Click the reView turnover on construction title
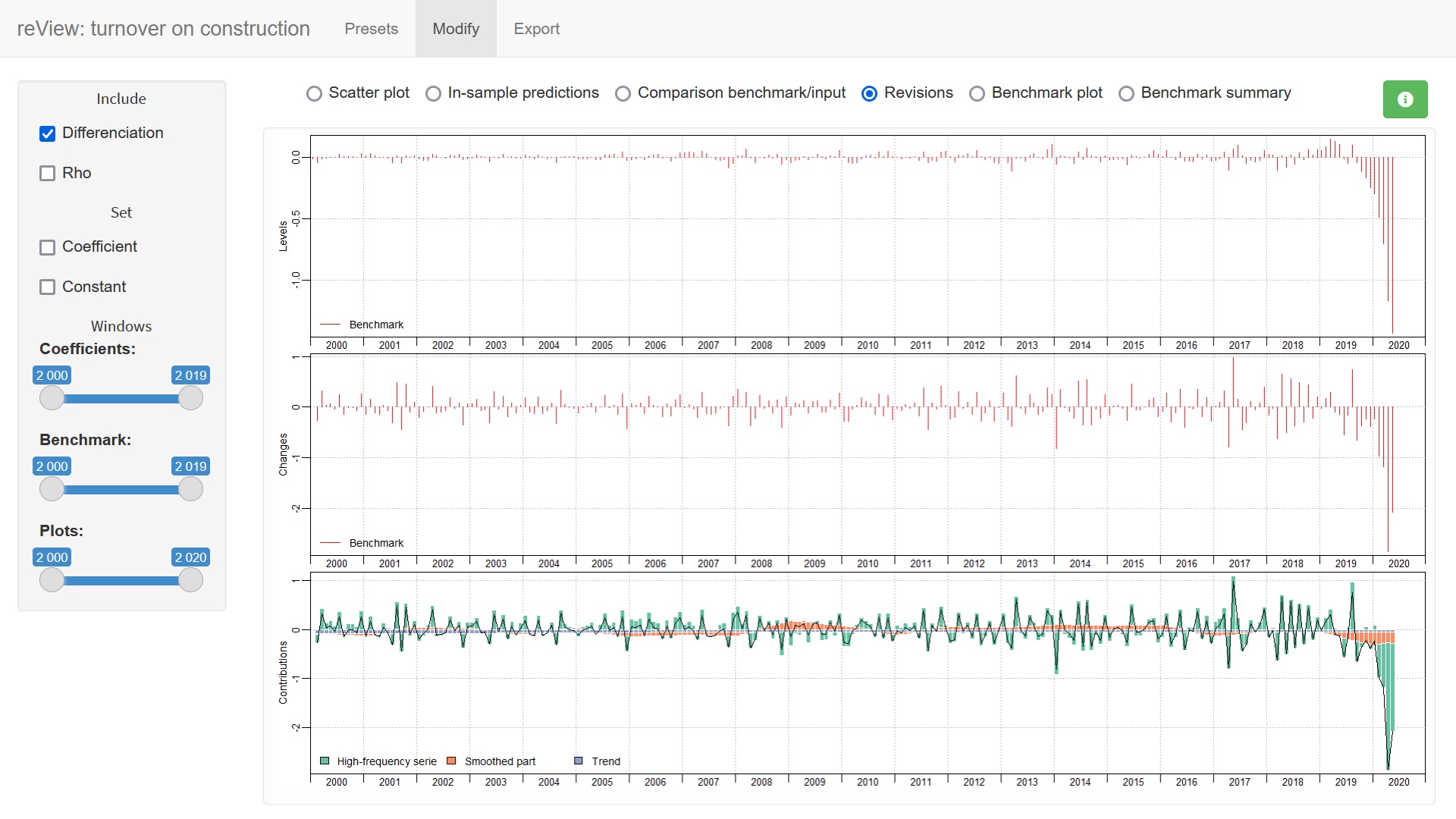The width and height of the screenshot is (1456, 819). coord(163,29)
